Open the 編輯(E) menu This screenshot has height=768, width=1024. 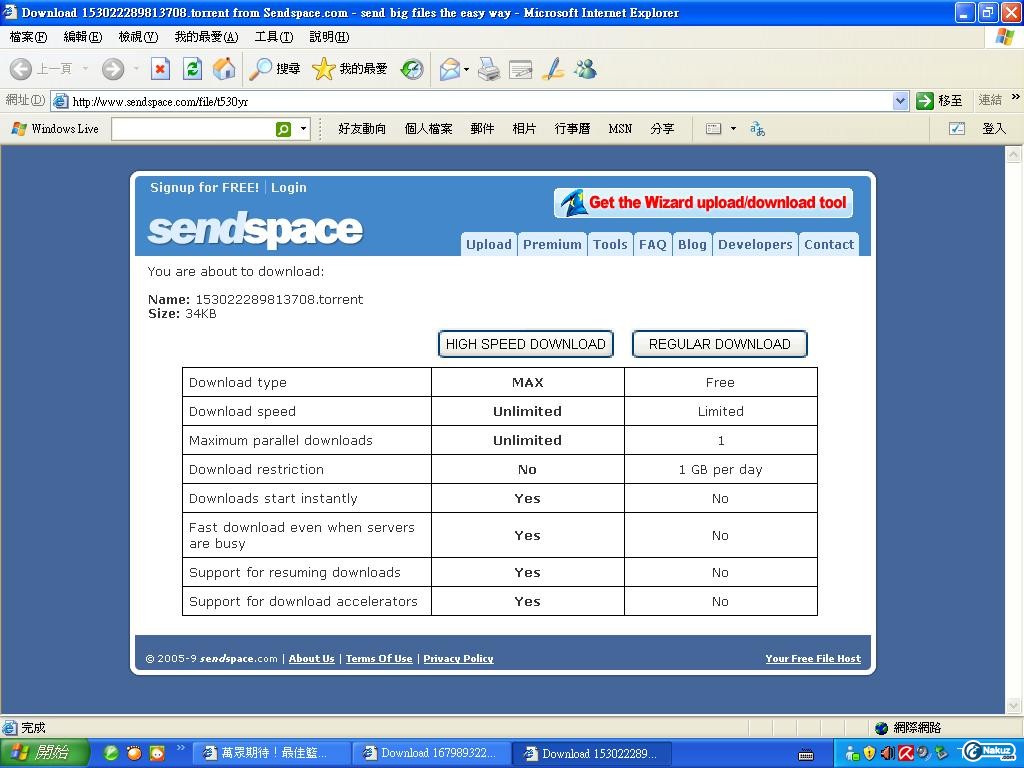point(83,37)
